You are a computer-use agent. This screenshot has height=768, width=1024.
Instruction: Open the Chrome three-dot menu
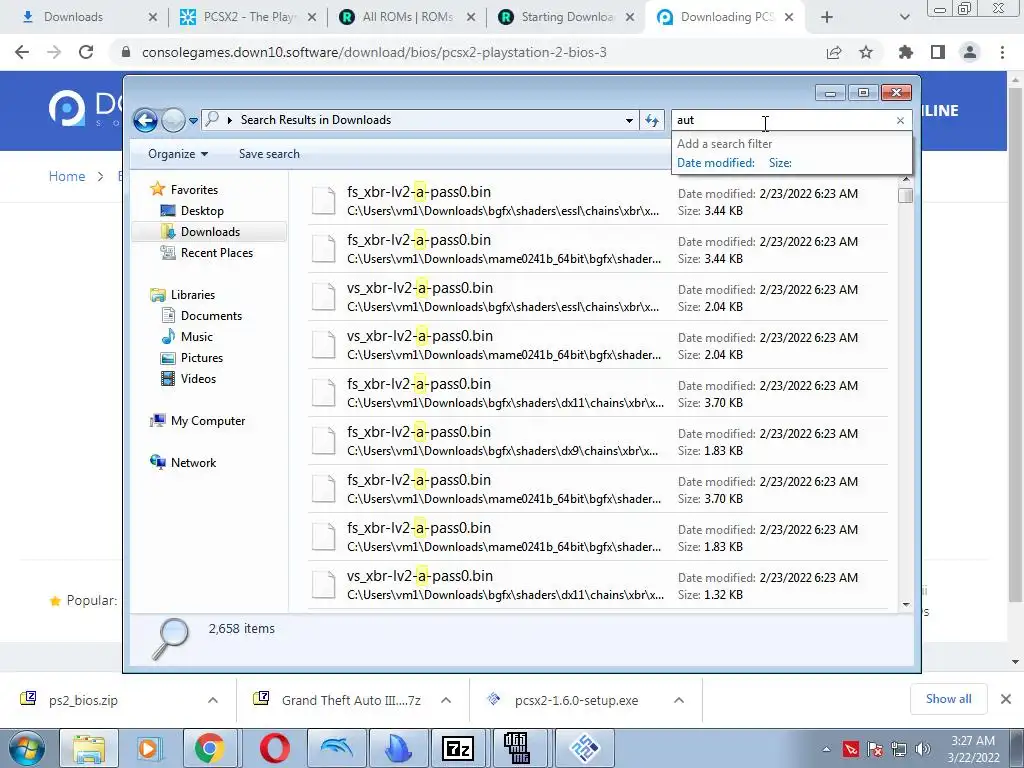[x=1002, y=52]
